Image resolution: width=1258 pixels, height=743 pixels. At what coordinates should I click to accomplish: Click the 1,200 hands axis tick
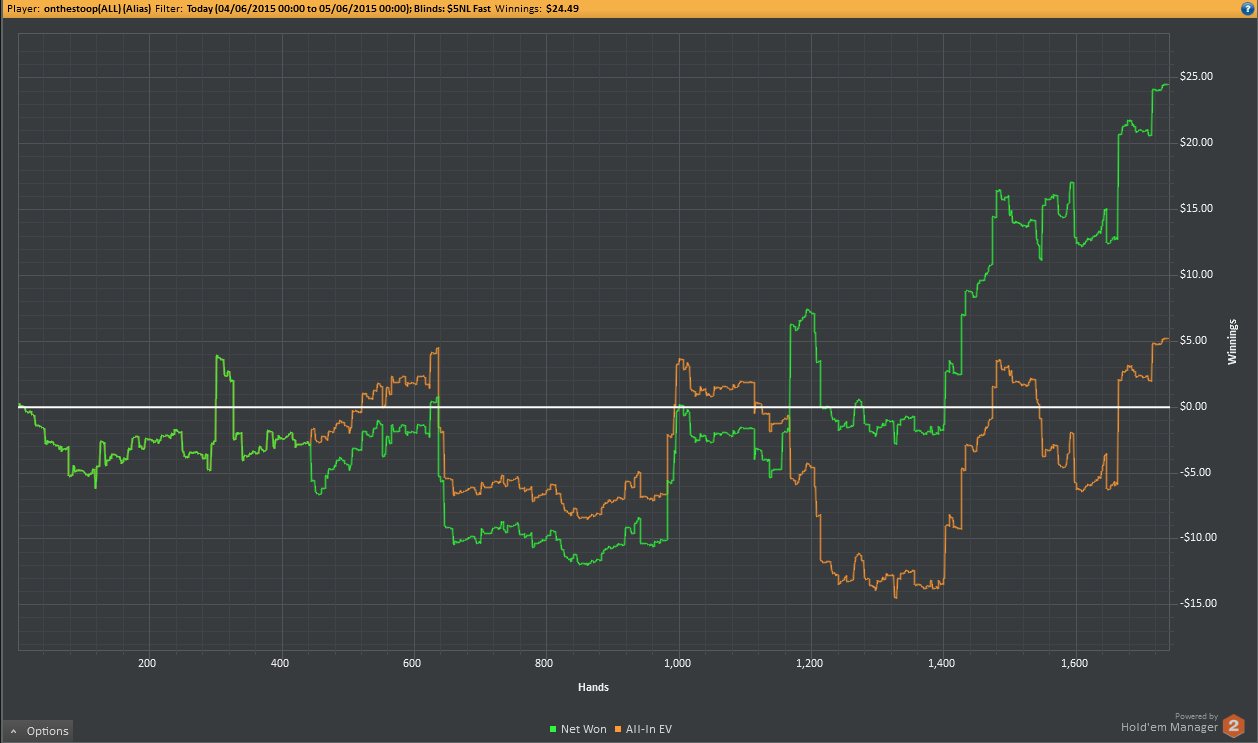(x=811, y=663)
